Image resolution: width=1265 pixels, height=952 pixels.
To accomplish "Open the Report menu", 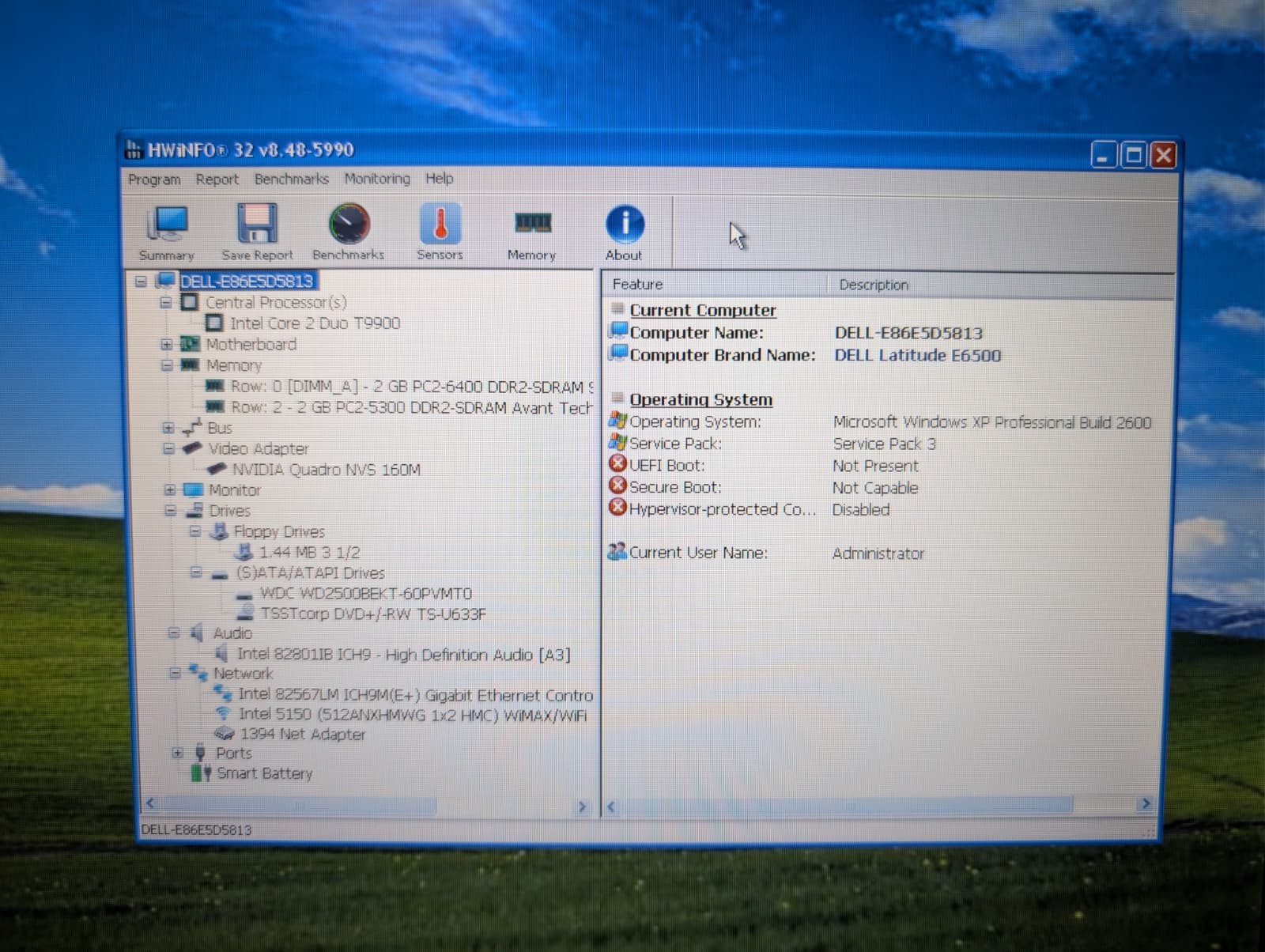I will [x=217, y=179].
